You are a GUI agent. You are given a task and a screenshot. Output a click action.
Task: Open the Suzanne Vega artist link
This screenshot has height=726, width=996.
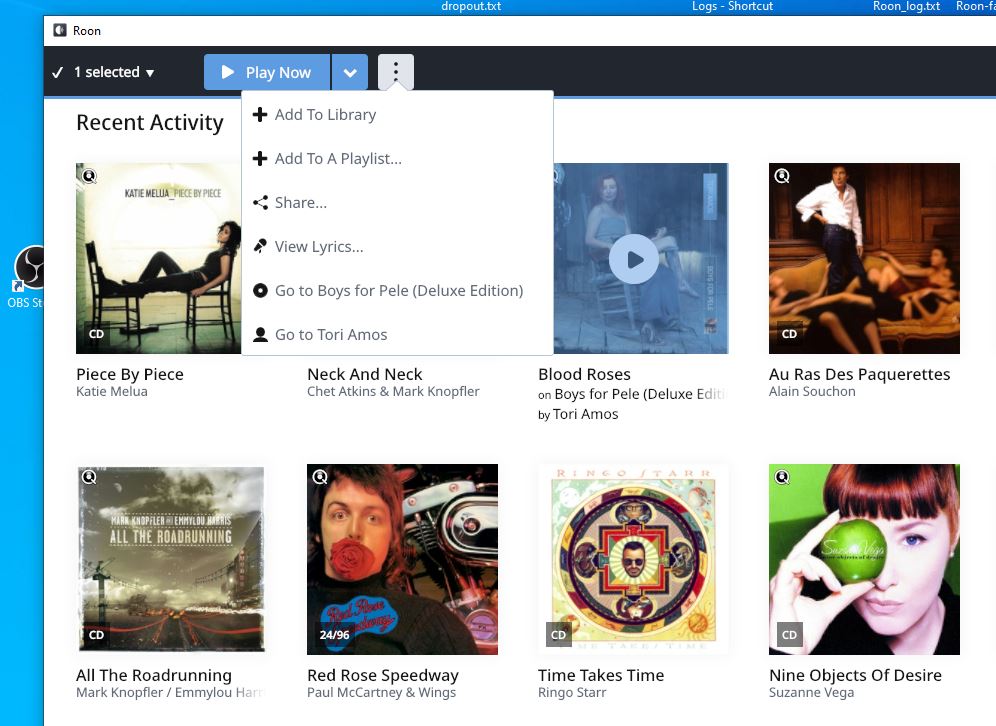coord(811,692)
